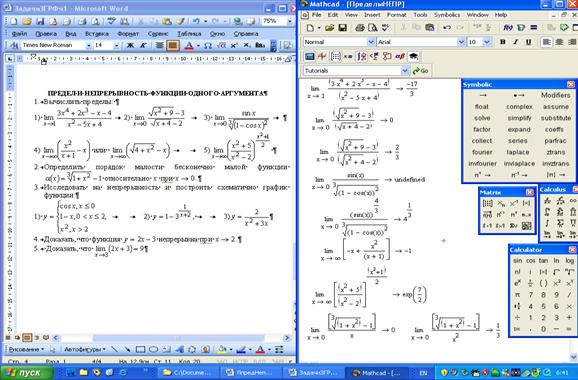
Task: Toggle Underline formatting in Mathcad
Action: coord(528,42)
